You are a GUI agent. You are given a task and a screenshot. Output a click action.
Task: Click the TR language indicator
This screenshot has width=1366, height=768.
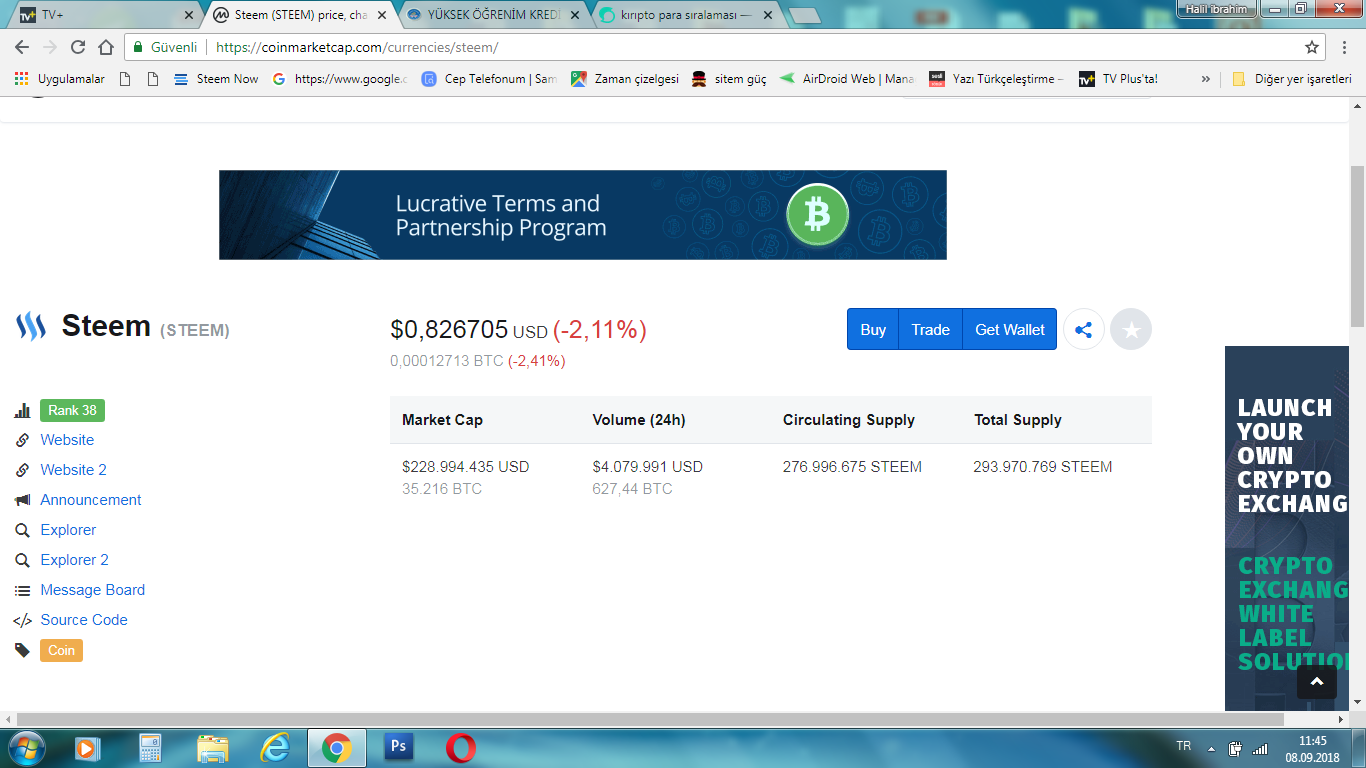point(1184,747)
